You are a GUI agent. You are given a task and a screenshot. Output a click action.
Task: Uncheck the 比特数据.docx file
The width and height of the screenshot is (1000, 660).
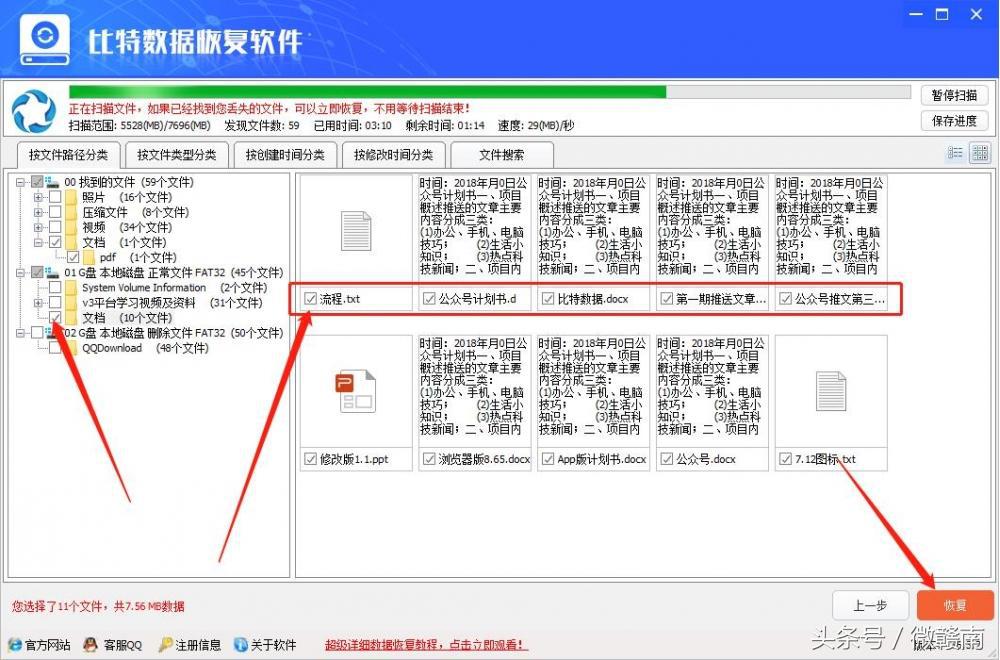[548, 297]
